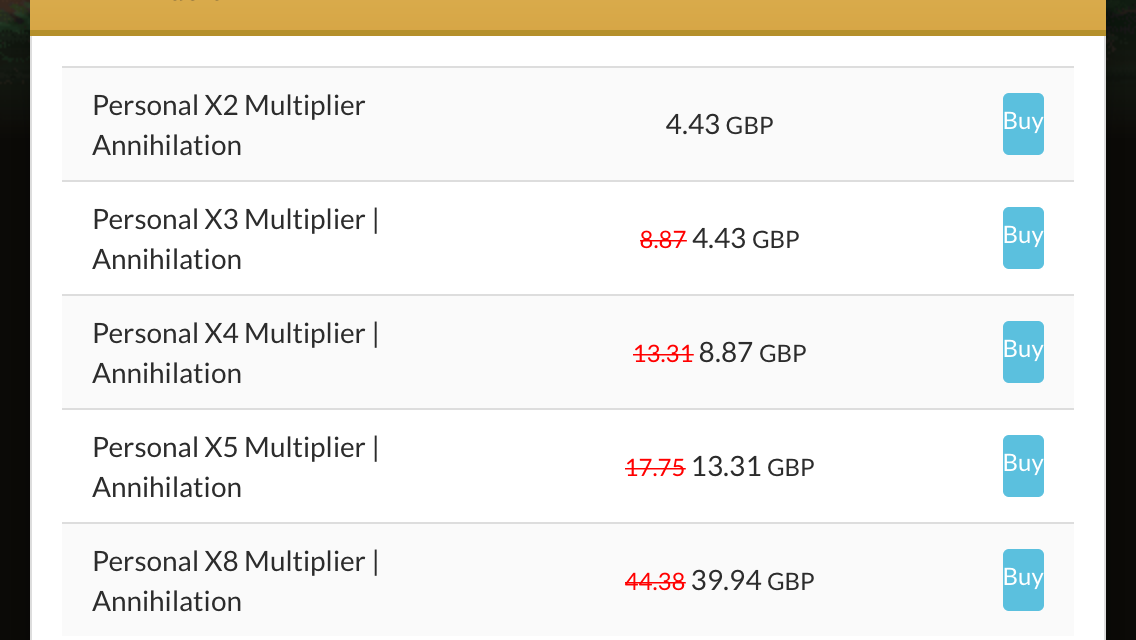This screenshot has height=640, width=1136.
Task: Click the 4.43 GBP discounted X3 price
Action: pos(746,238)
